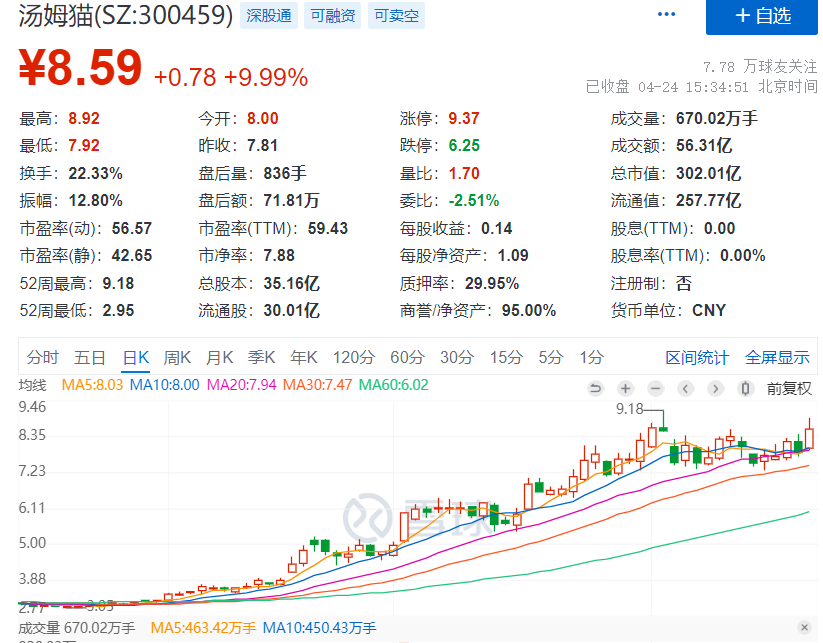Click the 盘后额 value 71.81万
The width and height of the screenshot is (823, 643).
pos(291,201)
